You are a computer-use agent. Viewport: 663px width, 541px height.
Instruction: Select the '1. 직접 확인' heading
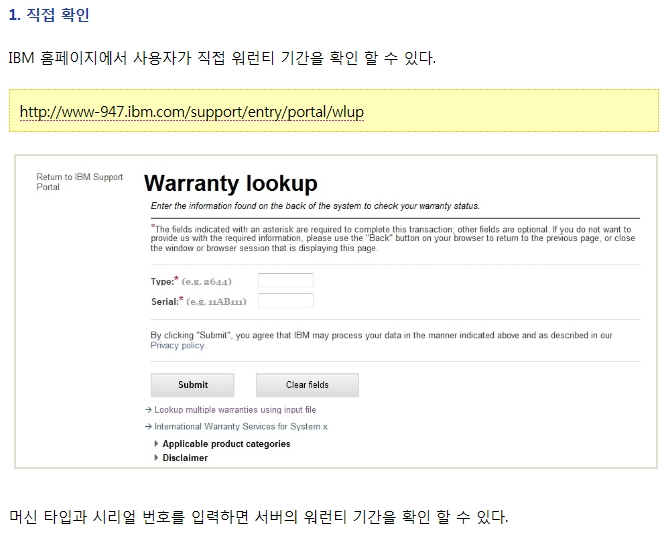(49, 15)
